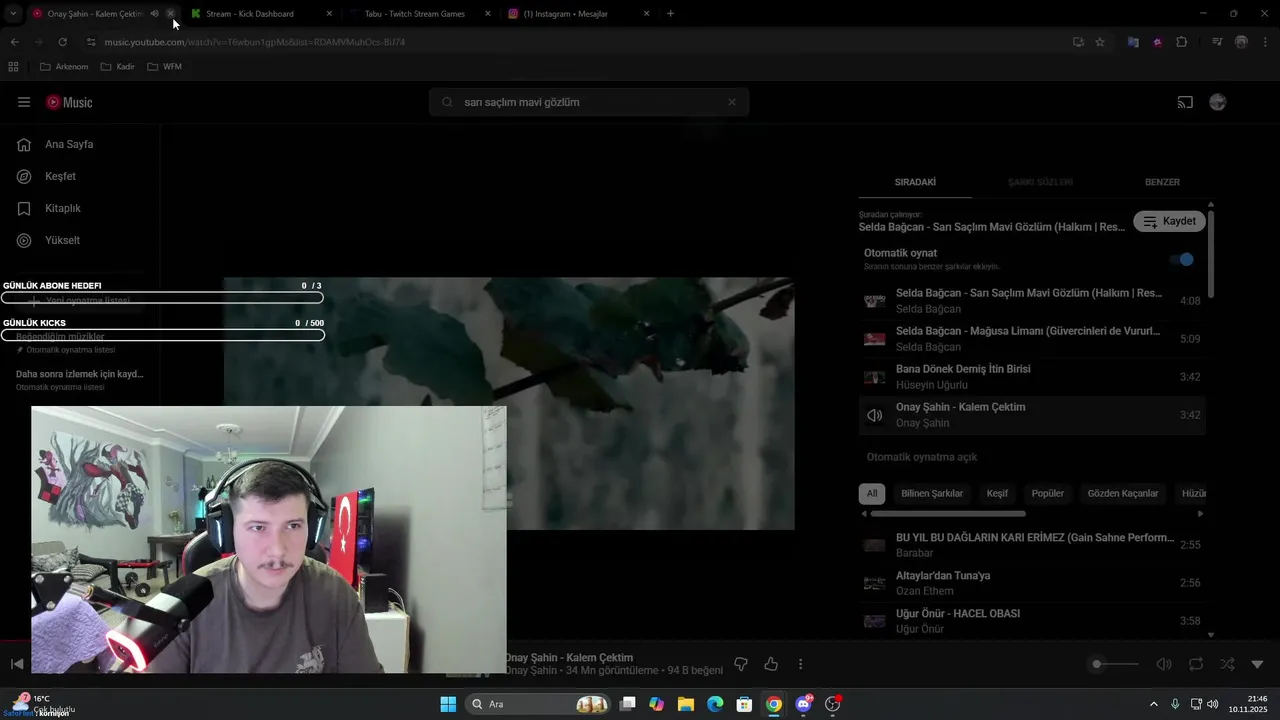Click the queue panel vertical scrollbar
This screenshot has width=1280, height=720.
[1211, 254]
